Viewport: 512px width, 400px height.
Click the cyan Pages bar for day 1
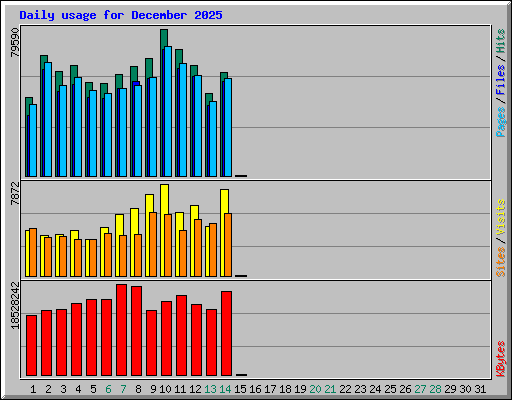[33, 140]
